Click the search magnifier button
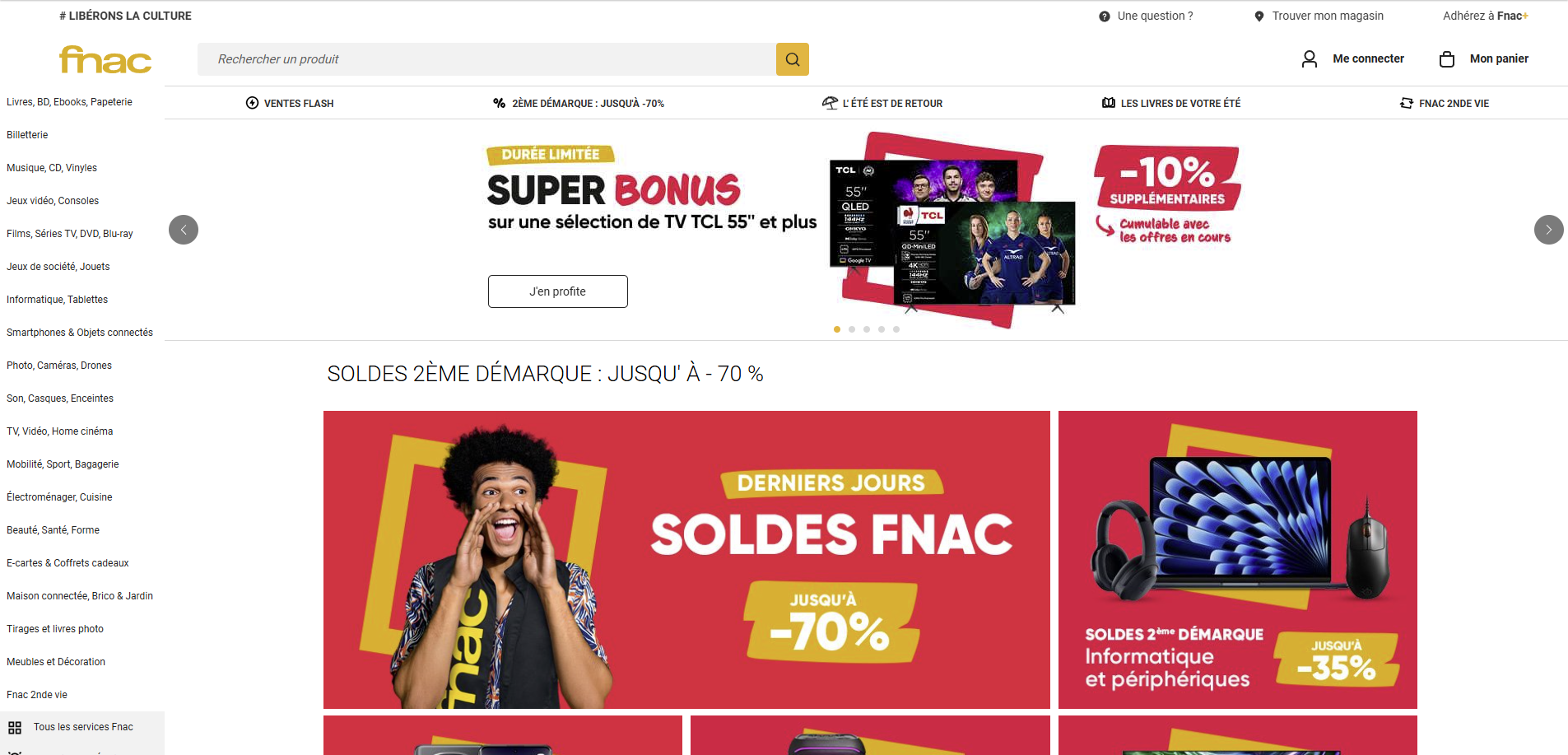 click(792, 59)
